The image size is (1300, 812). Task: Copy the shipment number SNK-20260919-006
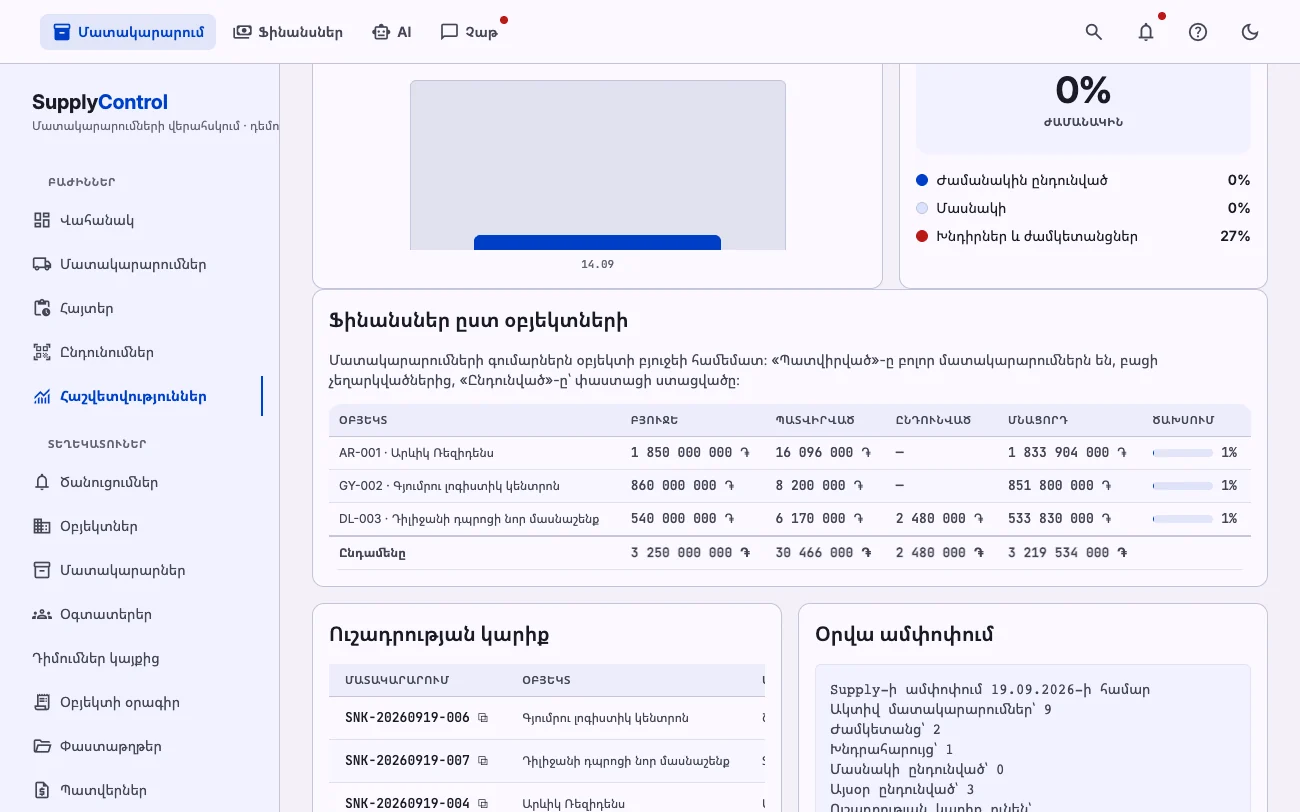(x=483, y=718)
